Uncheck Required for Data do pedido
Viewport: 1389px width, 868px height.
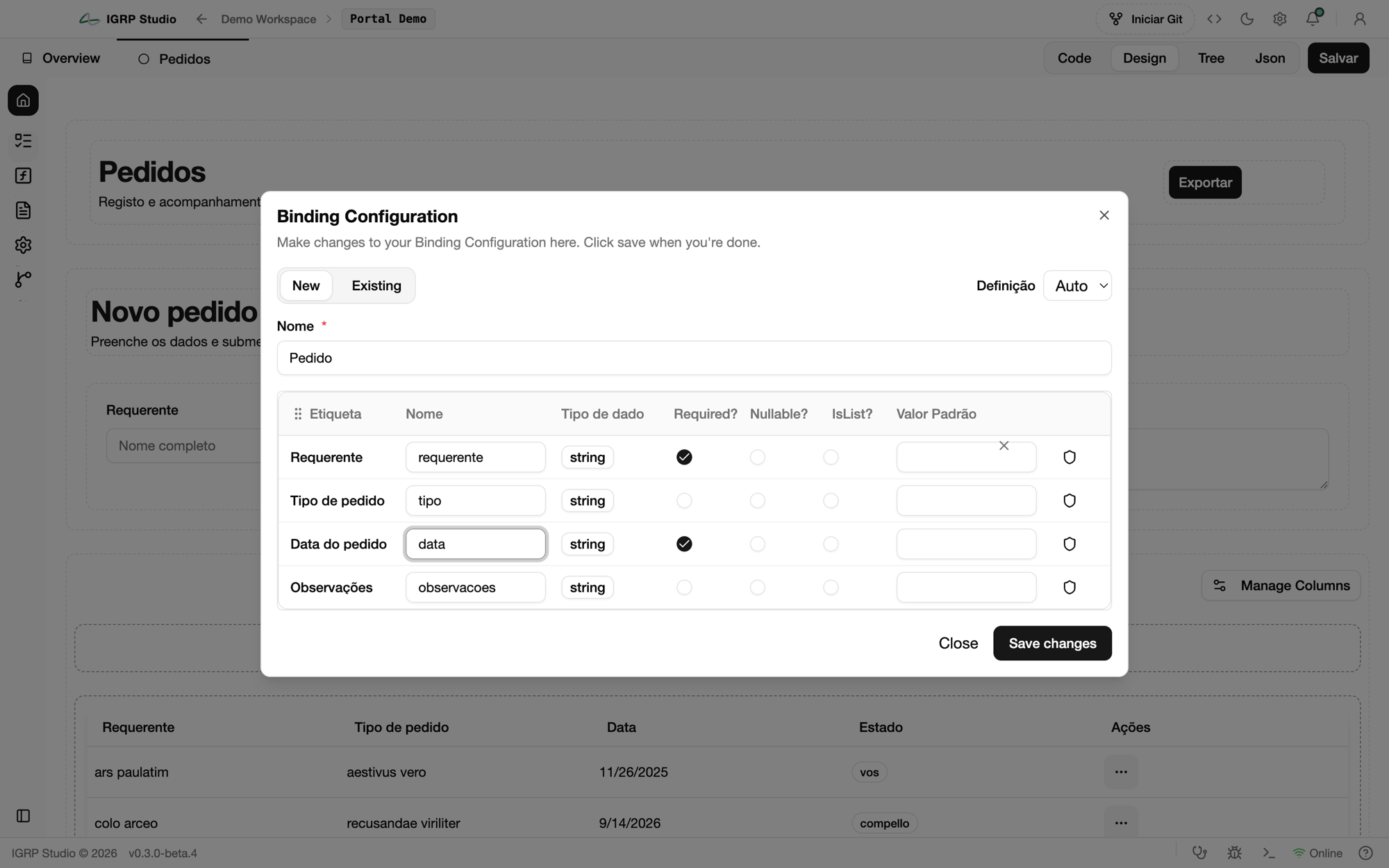[684, 544]
